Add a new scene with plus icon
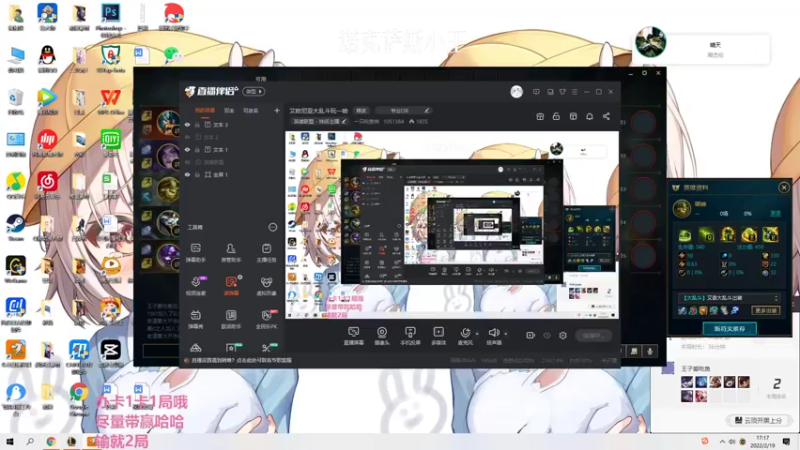Viewport: 800px width, 450px height. pyautogui.click(x=277, y=110)
